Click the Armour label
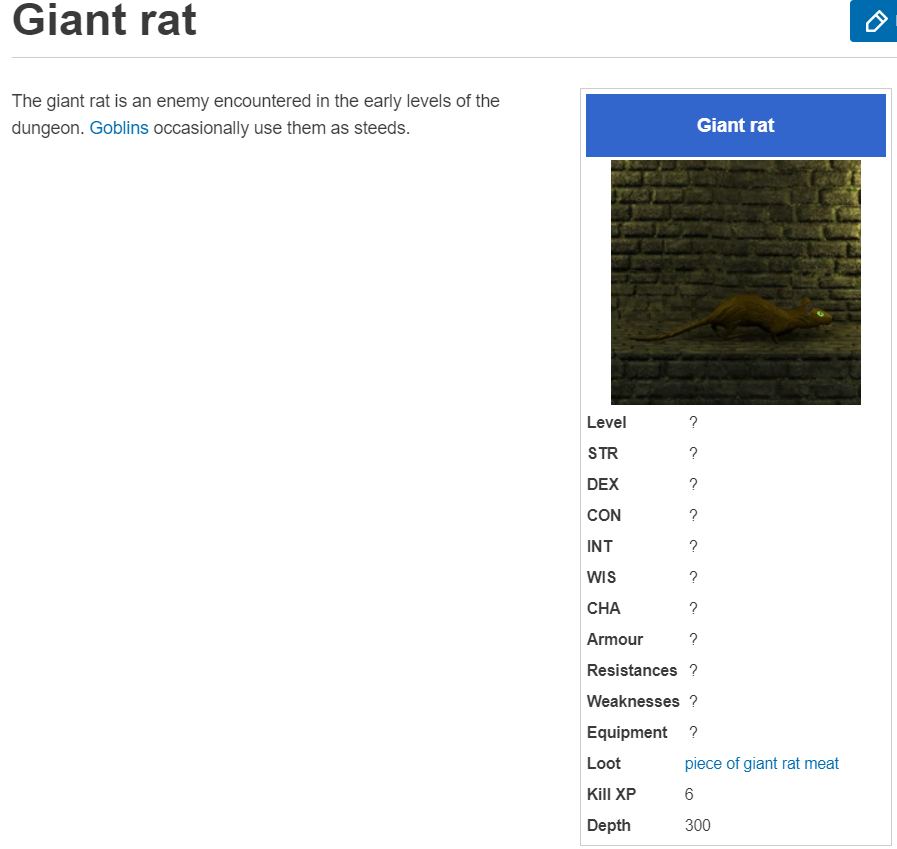This screenshot has width=897, height=849. coord(615,639)
